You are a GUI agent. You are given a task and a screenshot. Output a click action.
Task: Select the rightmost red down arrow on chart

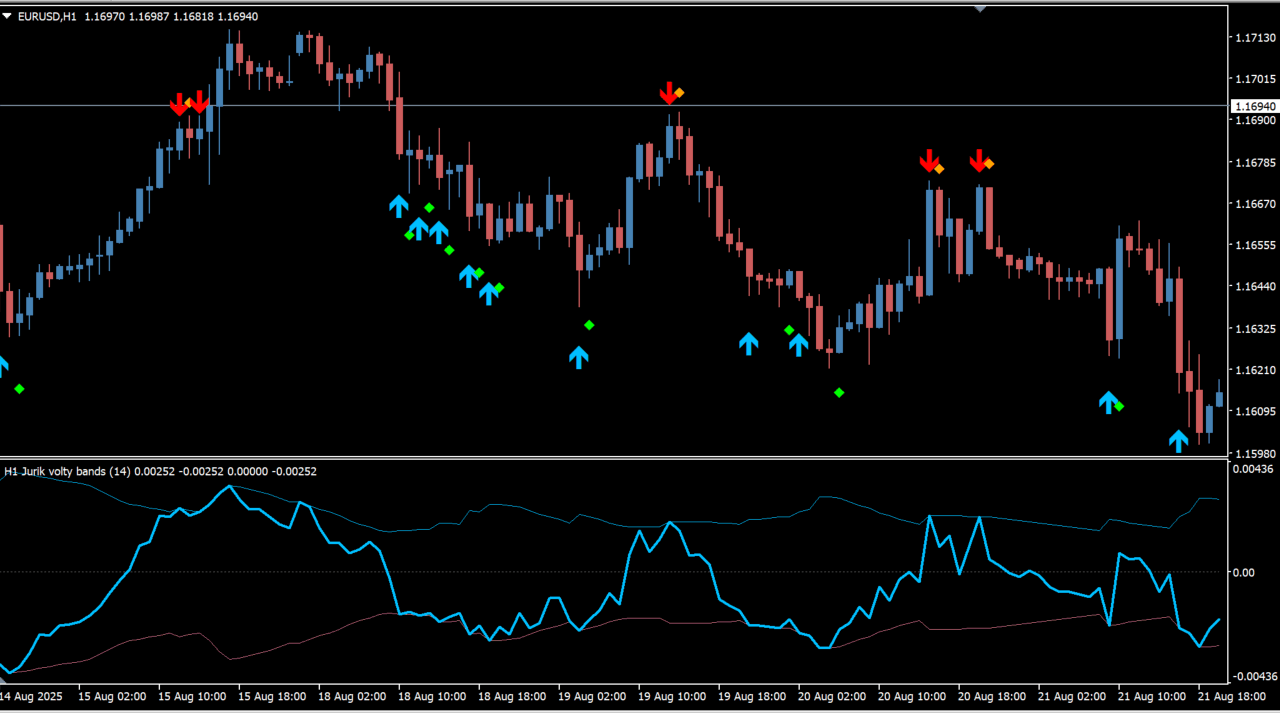[978, 161]
